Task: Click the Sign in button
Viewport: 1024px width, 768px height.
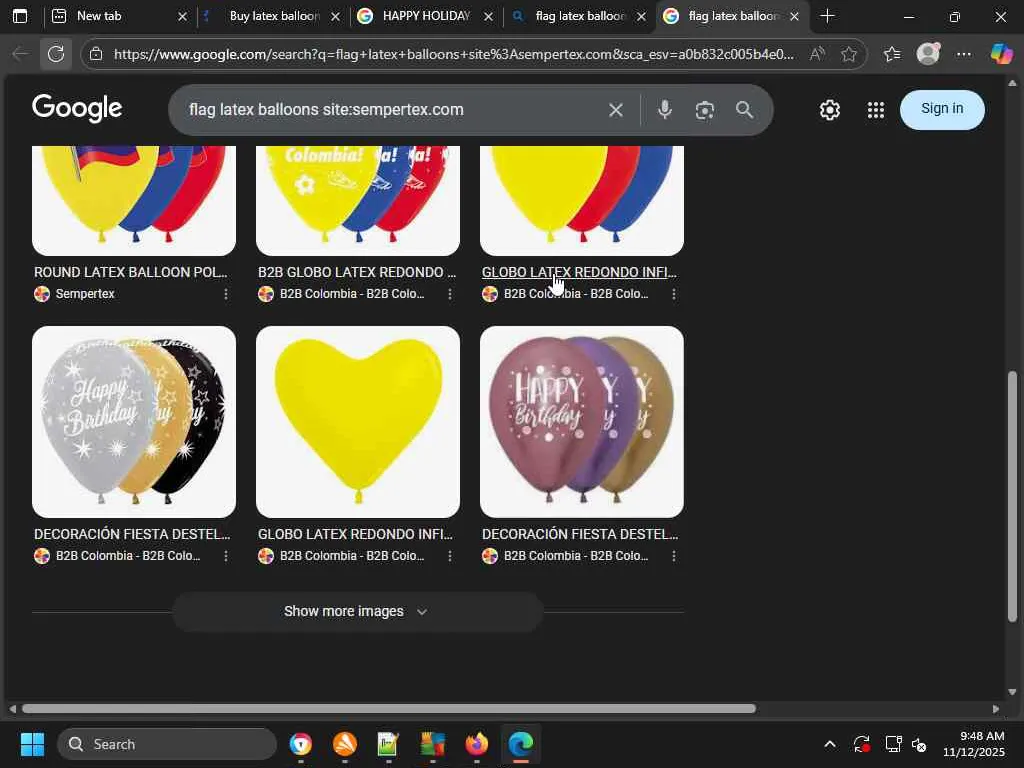Action: coord(942,109)
